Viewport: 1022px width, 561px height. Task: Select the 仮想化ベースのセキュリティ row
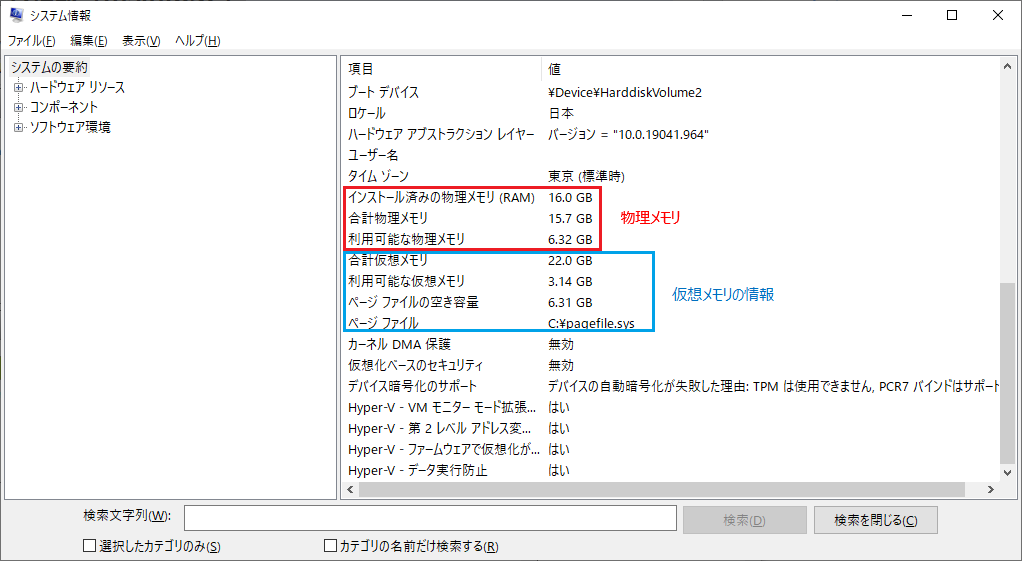click(671, 365)
